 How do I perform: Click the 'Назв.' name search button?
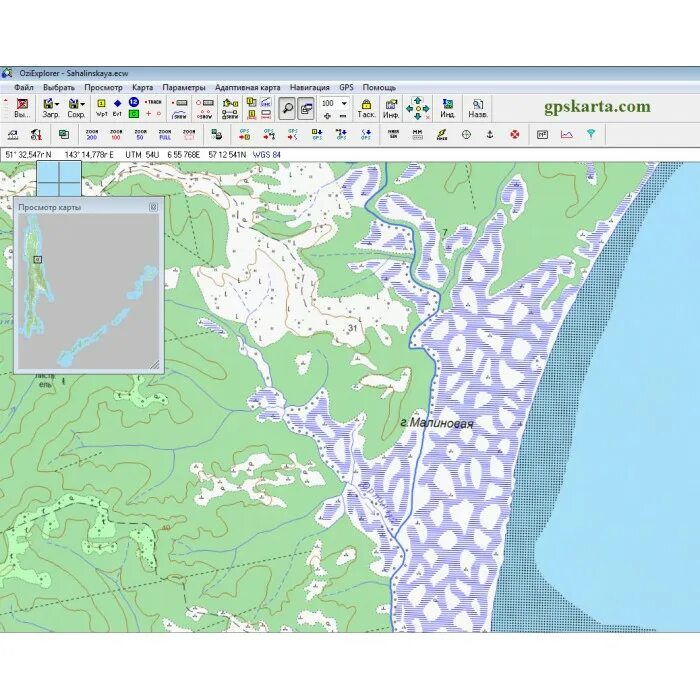click(478, 108)
